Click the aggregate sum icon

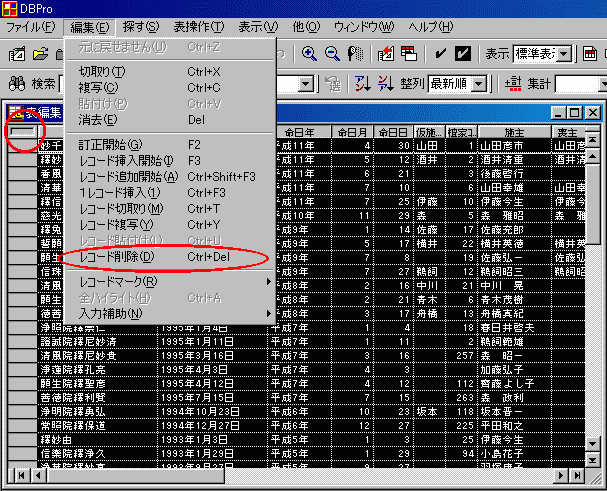513,83
